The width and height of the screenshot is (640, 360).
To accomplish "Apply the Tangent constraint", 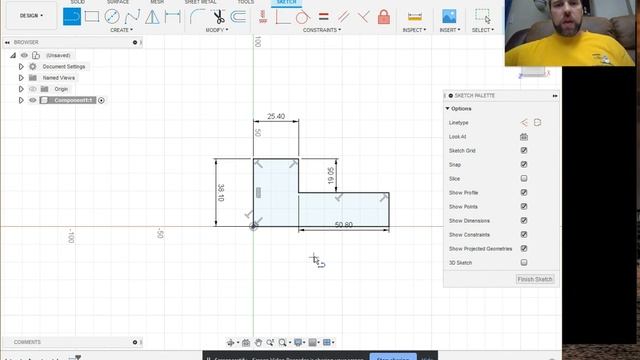I will pos(302,17).
